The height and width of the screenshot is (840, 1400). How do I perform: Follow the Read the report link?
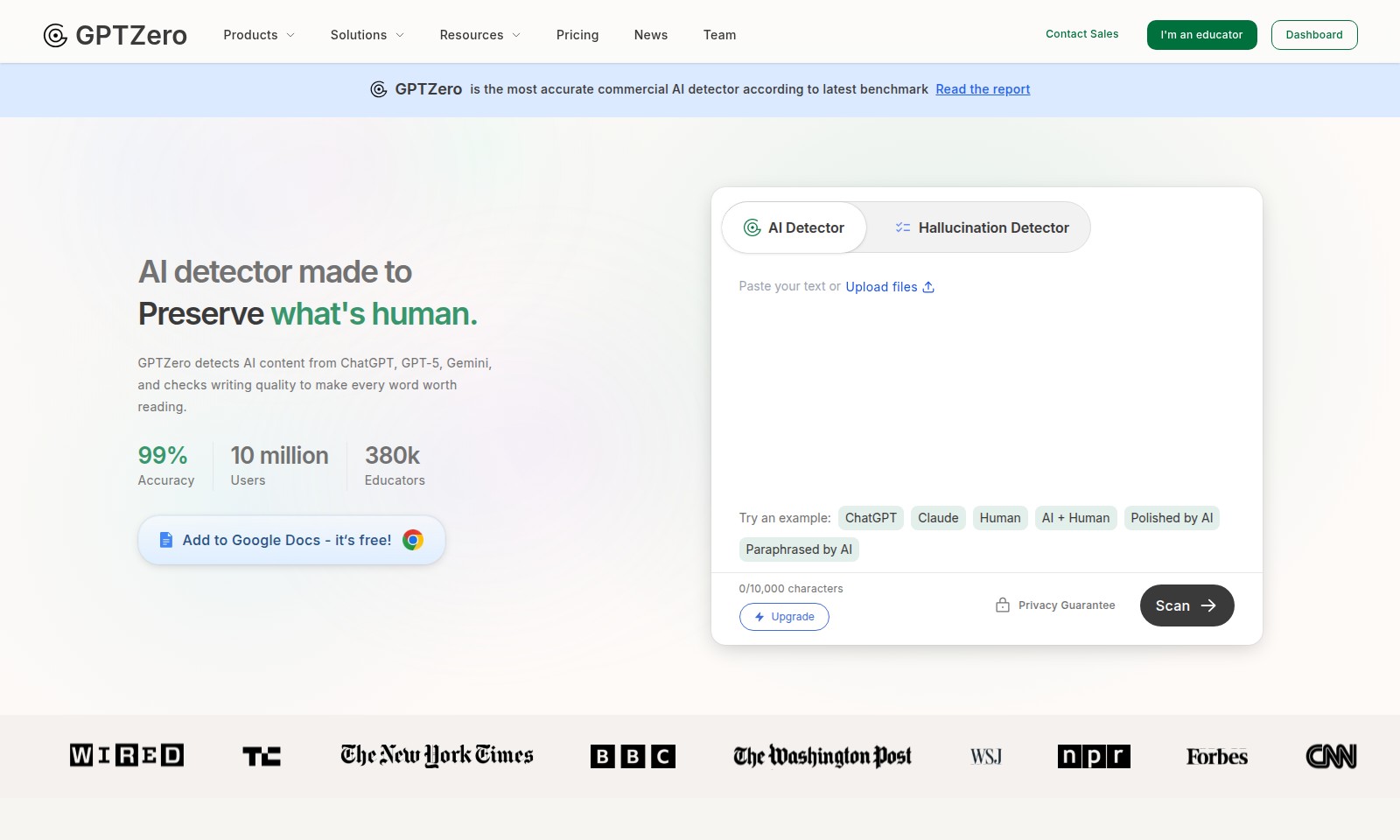point(983,89)
